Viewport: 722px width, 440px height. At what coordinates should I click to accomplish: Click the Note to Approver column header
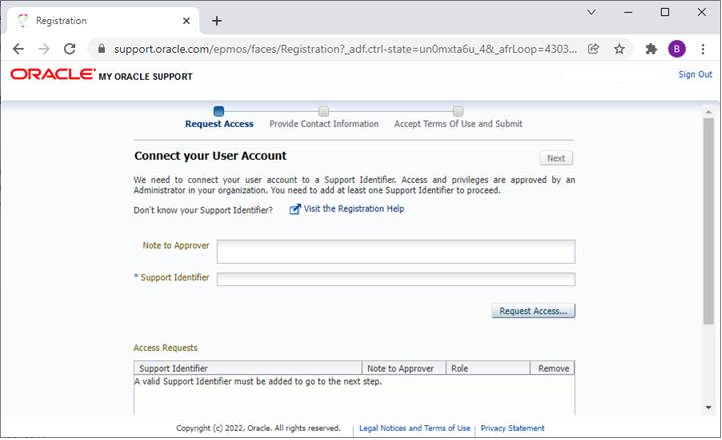click(404, 368)
